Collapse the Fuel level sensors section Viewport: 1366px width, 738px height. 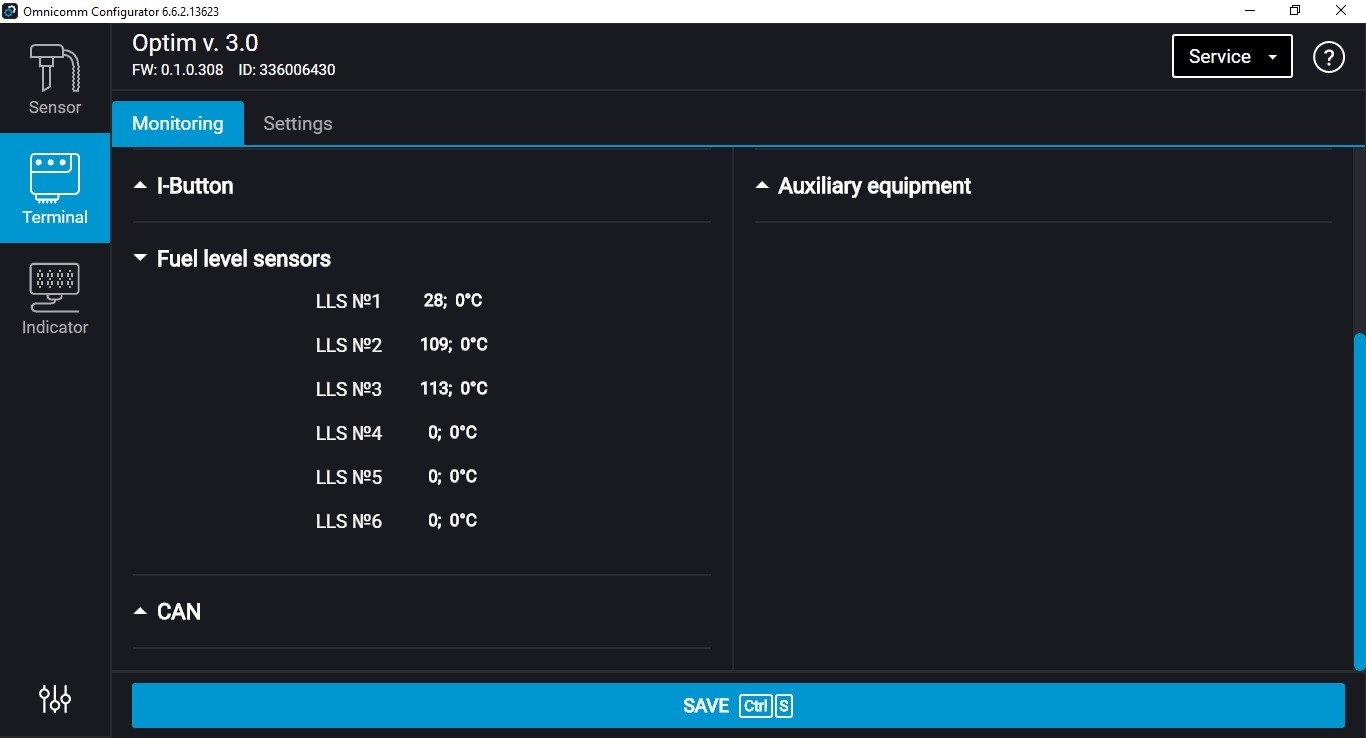coord(232,259)
